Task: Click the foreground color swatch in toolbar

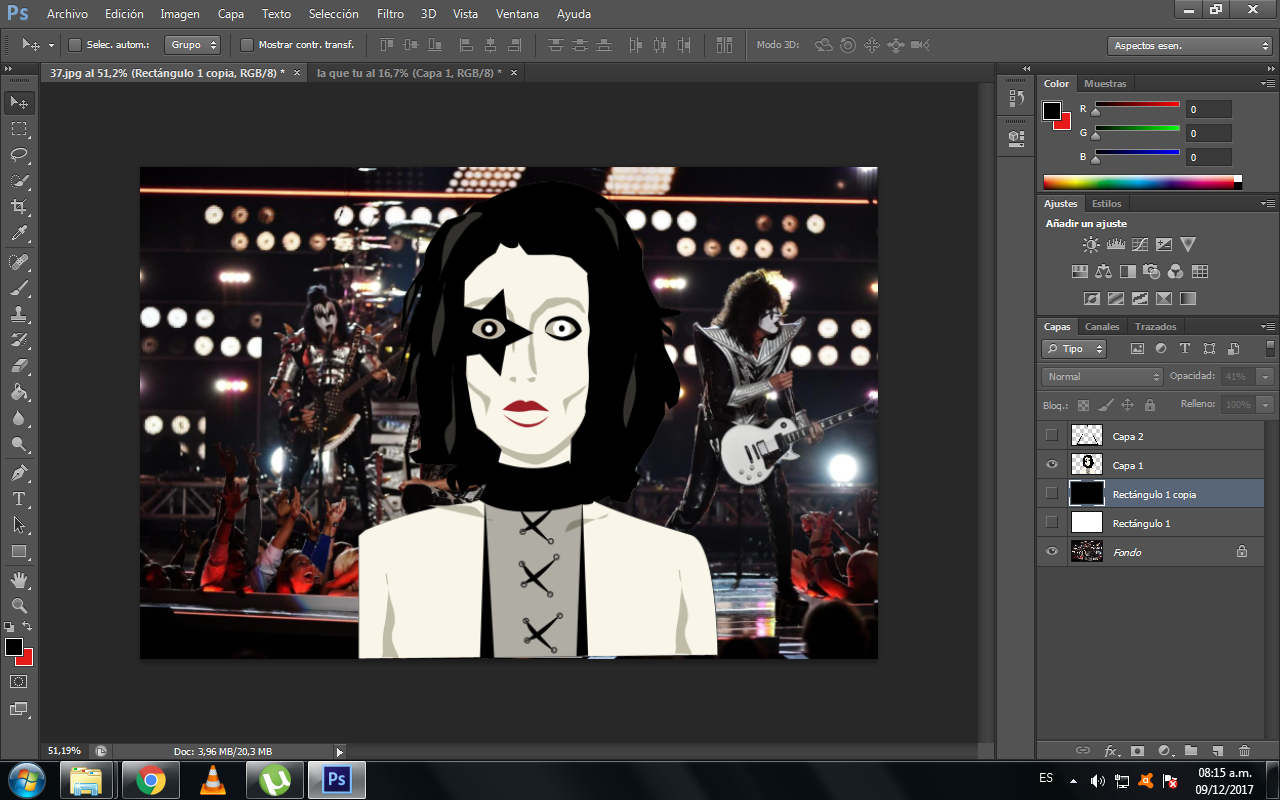Action: coord(14,648)
